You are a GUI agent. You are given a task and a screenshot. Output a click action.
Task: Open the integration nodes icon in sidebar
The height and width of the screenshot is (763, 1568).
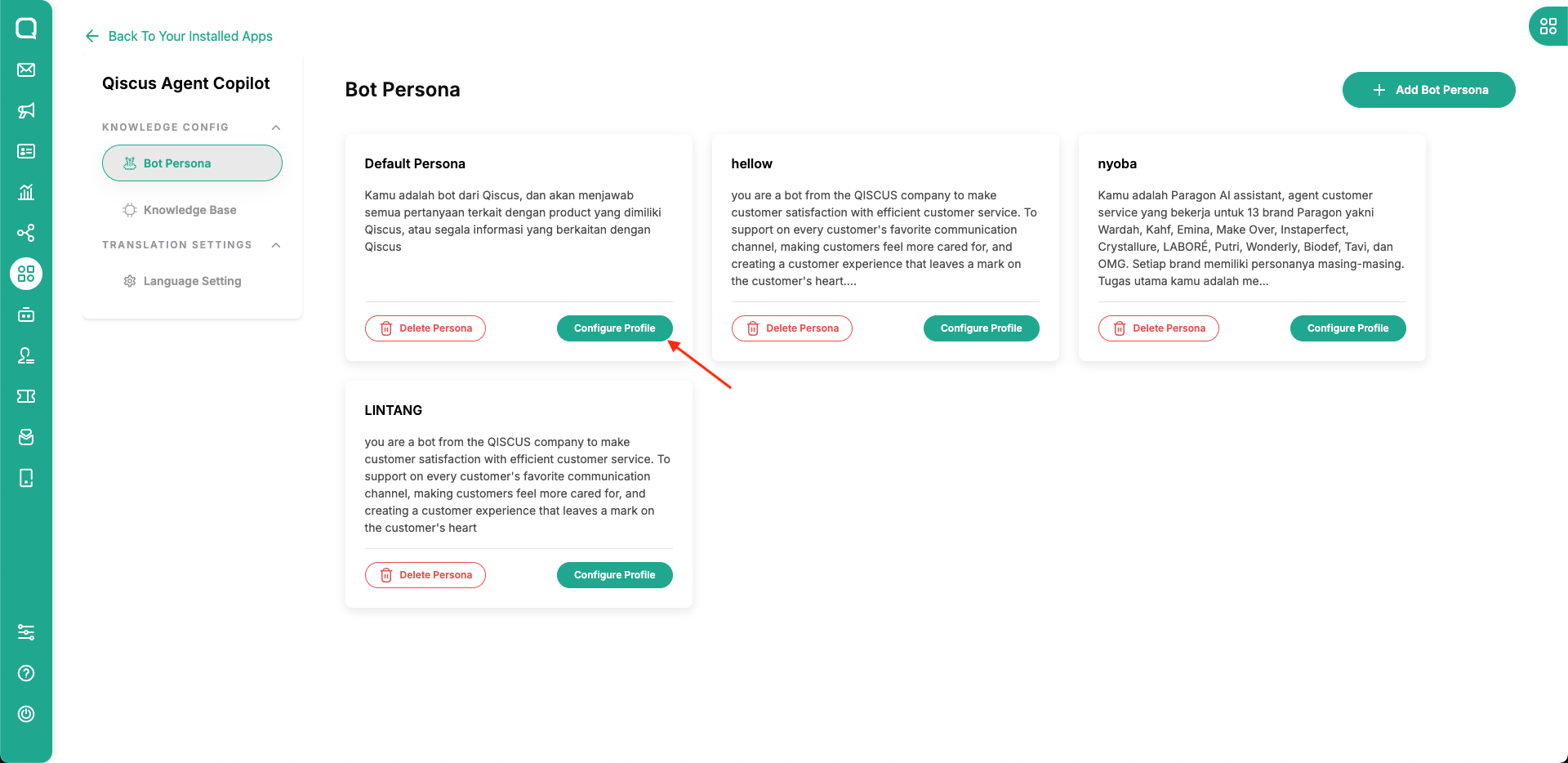point(26,233)
